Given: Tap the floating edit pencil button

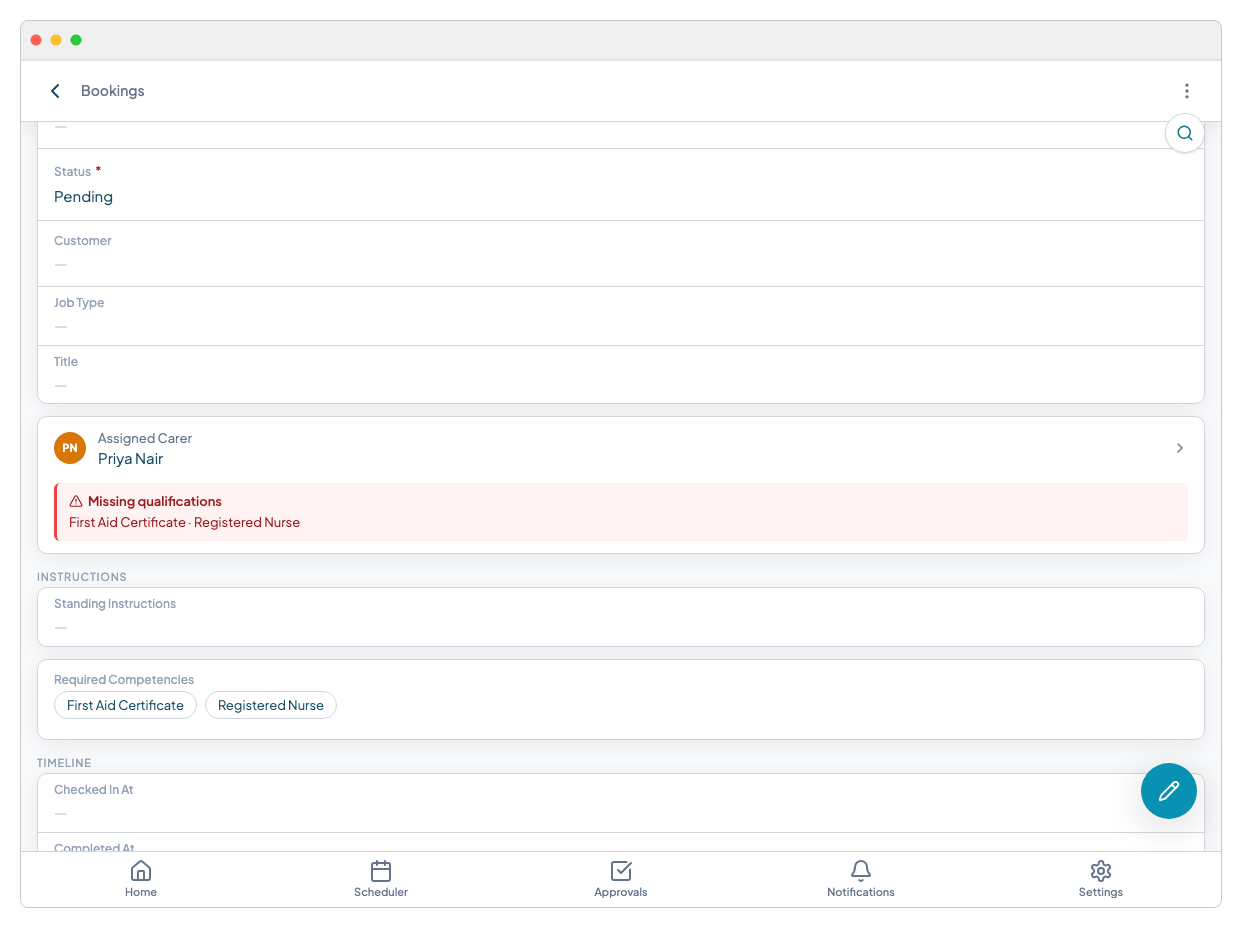Looking at the screenshot, I should coord(1168,791).
